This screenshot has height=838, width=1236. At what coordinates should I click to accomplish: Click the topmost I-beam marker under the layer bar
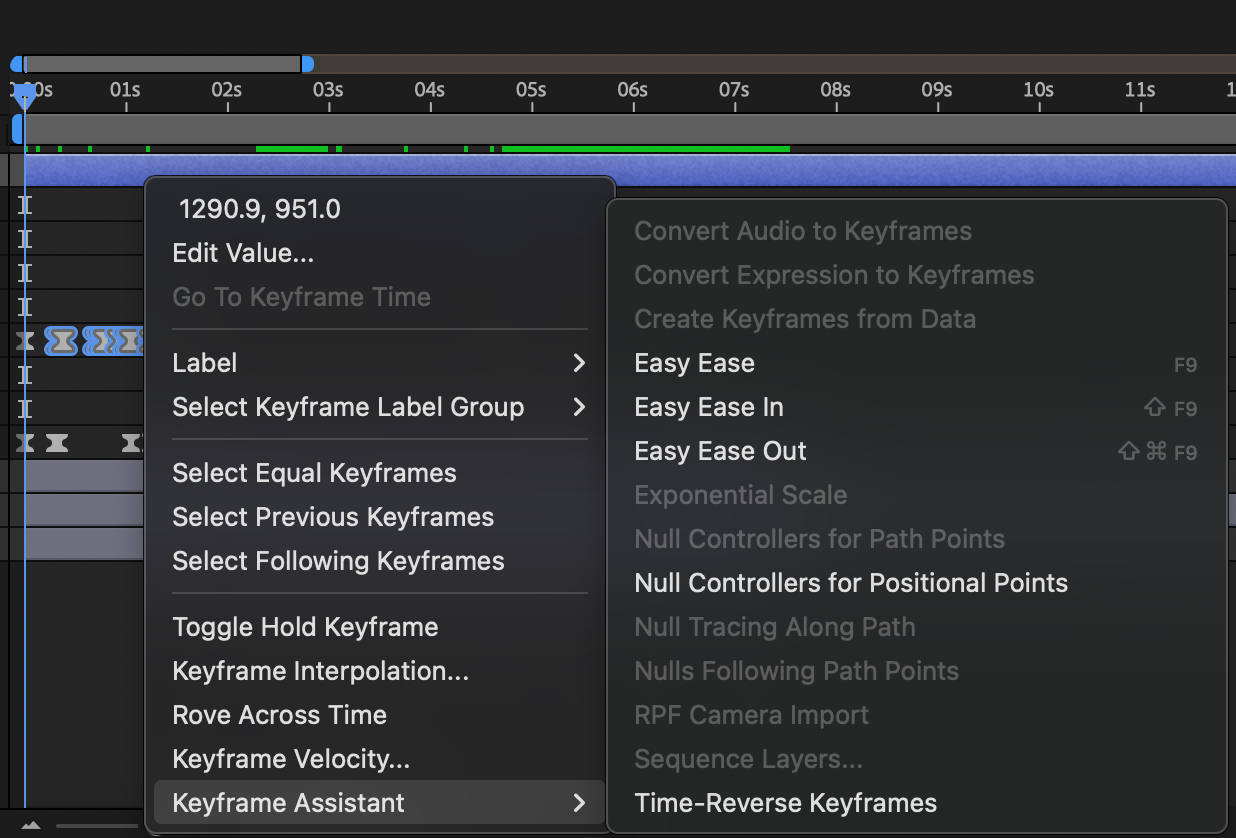[25, 206]
